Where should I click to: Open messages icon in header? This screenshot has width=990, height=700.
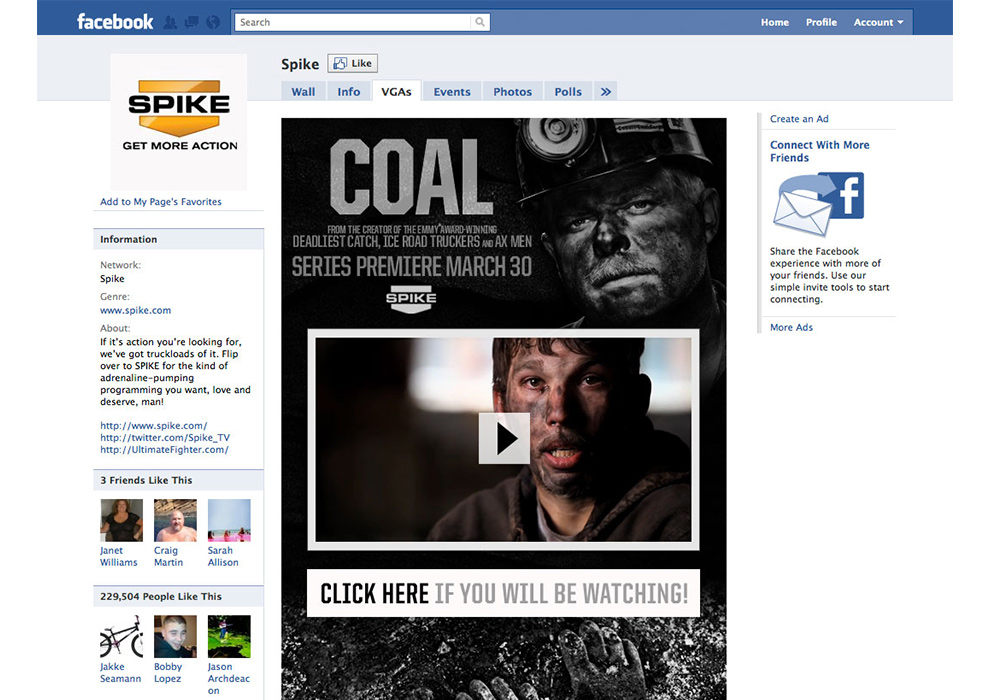pos(191,23)
